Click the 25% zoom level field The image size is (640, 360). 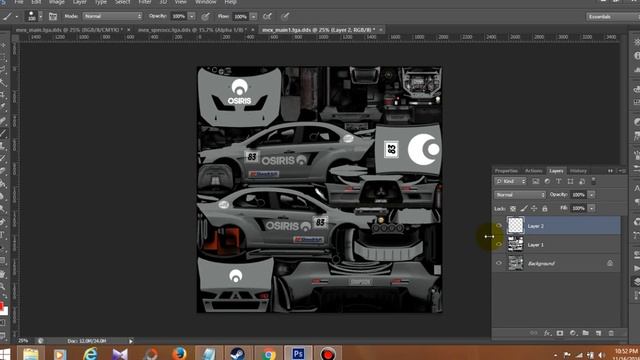point(24,341)
